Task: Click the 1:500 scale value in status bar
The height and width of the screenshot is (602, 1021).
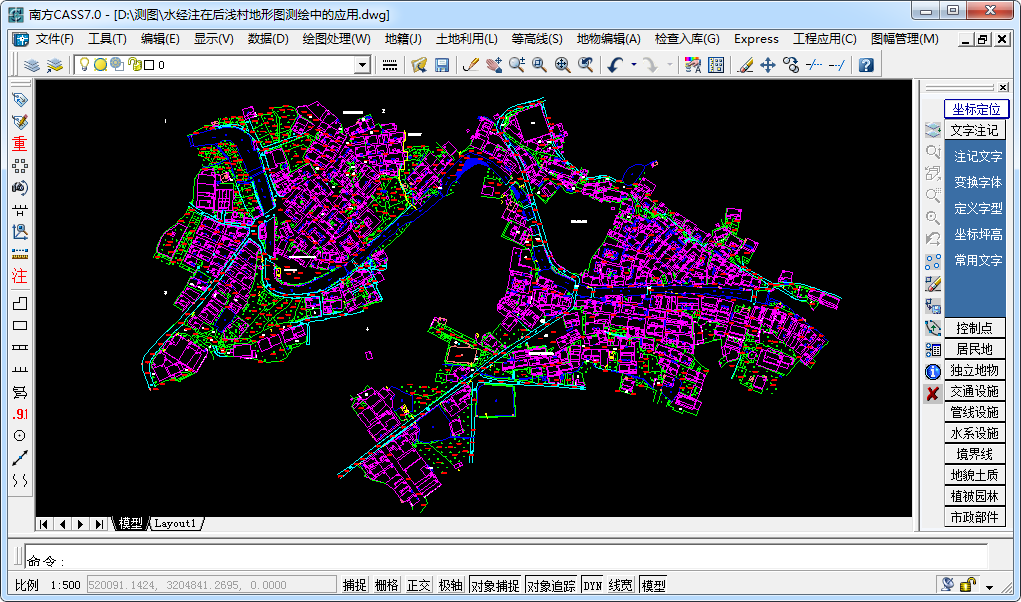Action: coord(66,585)
